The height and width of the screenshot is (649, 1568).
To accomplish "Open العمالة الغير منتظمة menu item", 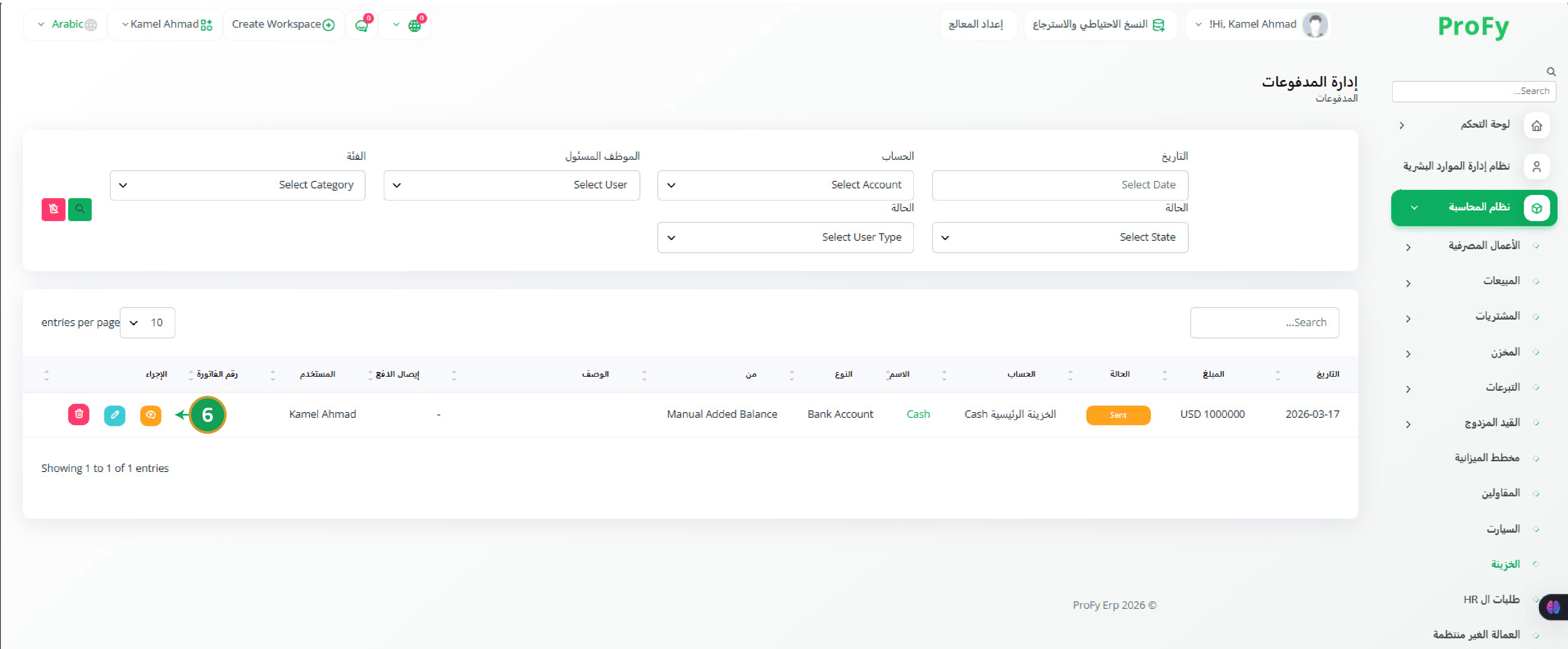I will pyautogui.click(x=1476, y=635).
